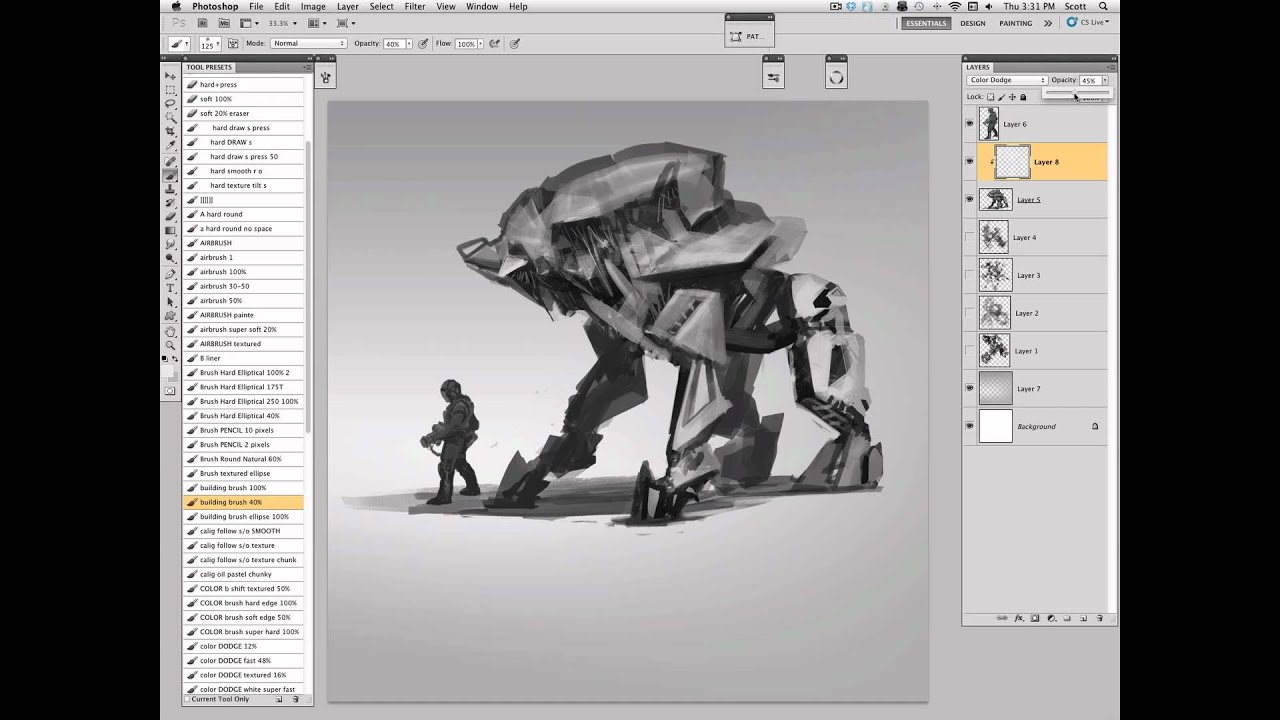Select the Pen tool
Image resolution: width=1280 pixels, height=720 pixels.
pyautogui.click(x=170, y=273)
